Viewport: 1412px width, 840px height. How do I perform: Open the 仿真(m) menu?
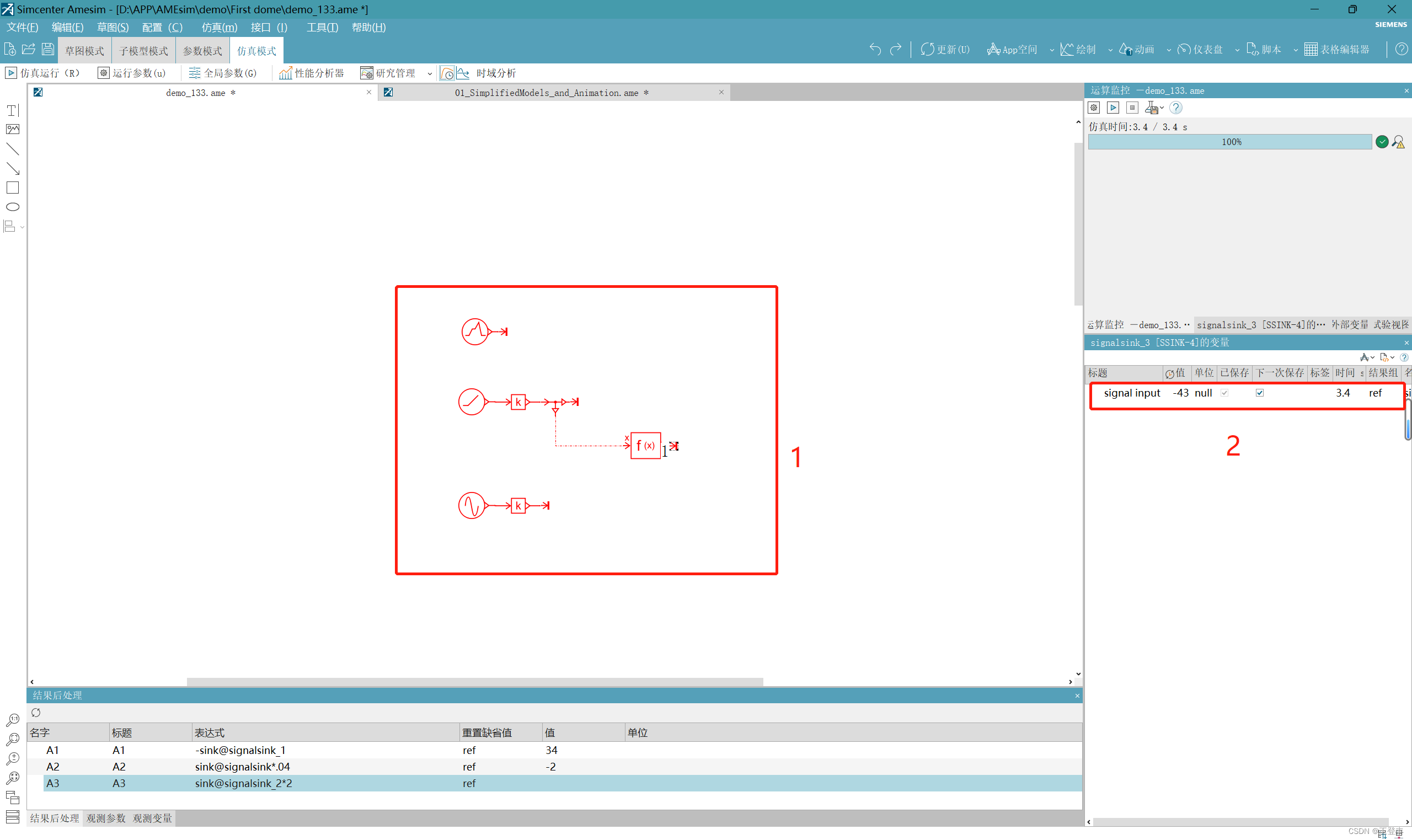(219, 27)
